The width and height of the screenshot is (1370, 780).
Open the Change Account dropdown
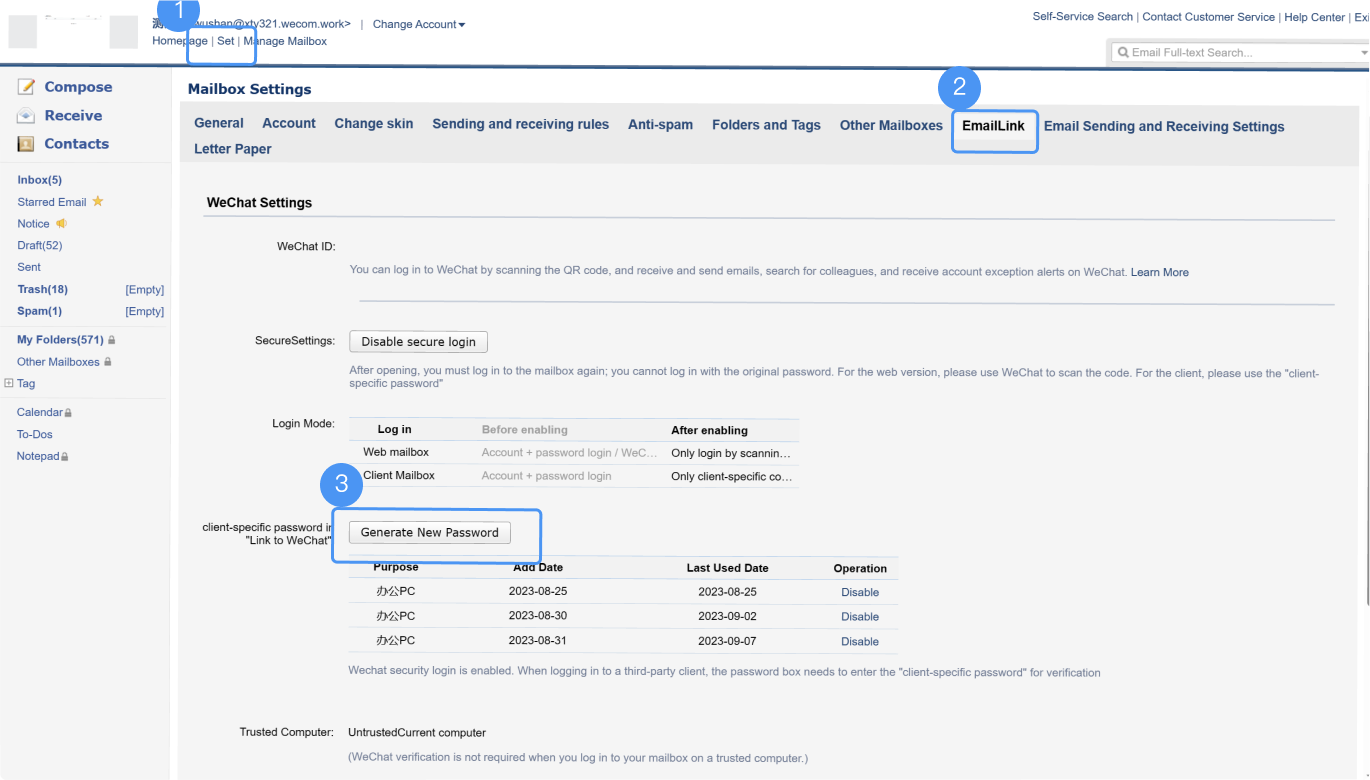pyautogui.click(x=418, y=24)
